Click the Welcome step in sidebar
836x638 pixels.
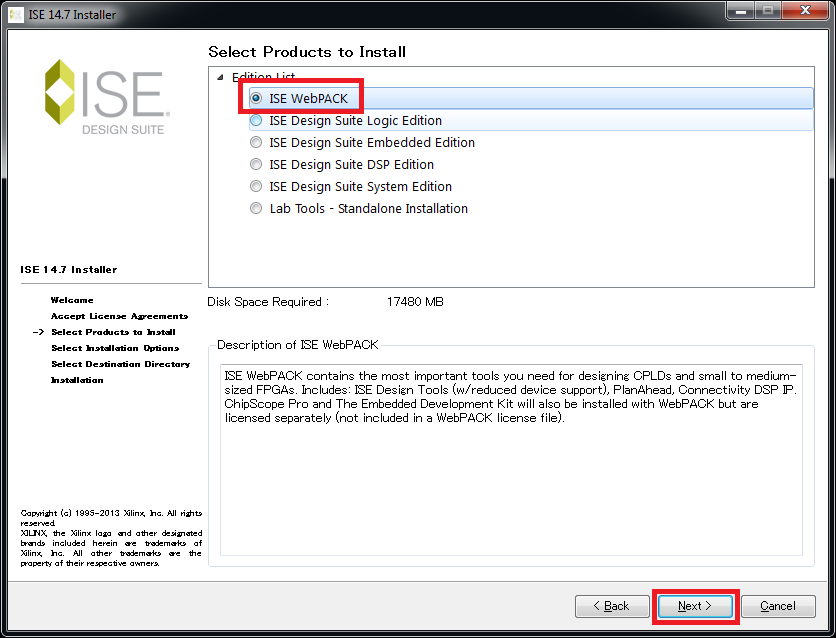coord(72,300)
